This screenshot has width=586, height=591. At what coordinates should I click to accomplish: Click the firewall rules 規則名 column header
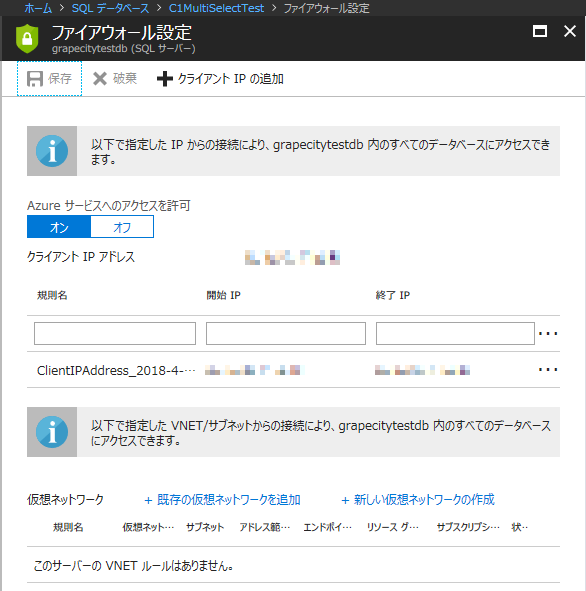click(52, 295)
